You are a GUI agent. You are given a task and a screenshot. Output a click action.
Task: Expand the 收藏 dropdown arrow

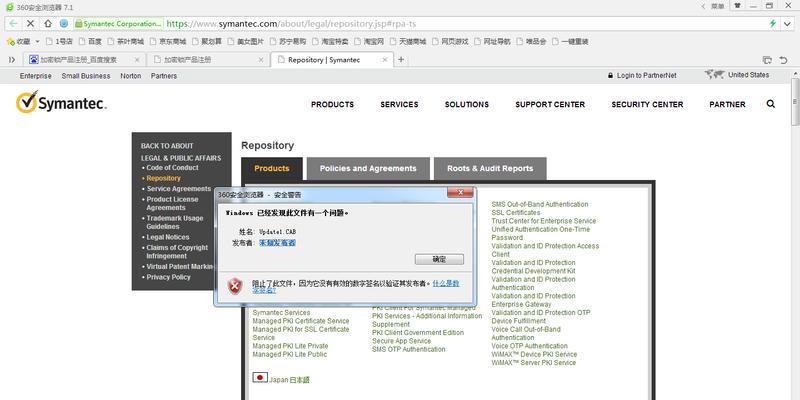(37, 41)
